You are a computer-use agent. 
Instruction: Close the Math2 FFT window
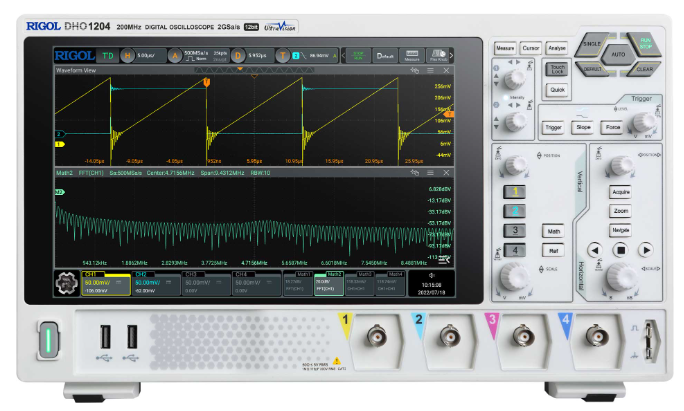pos(446,173)
